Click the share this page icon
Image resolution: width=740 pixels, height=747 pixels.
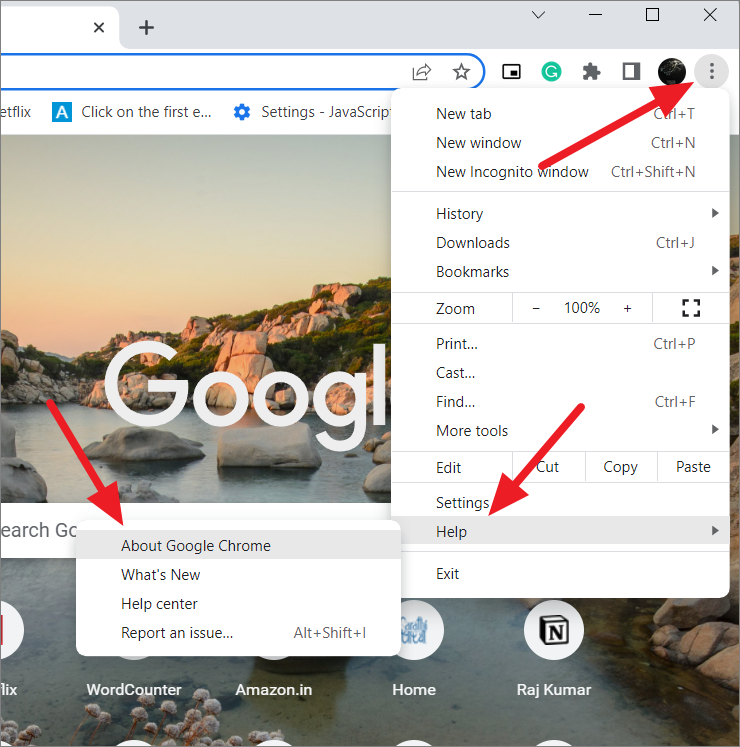421,72
